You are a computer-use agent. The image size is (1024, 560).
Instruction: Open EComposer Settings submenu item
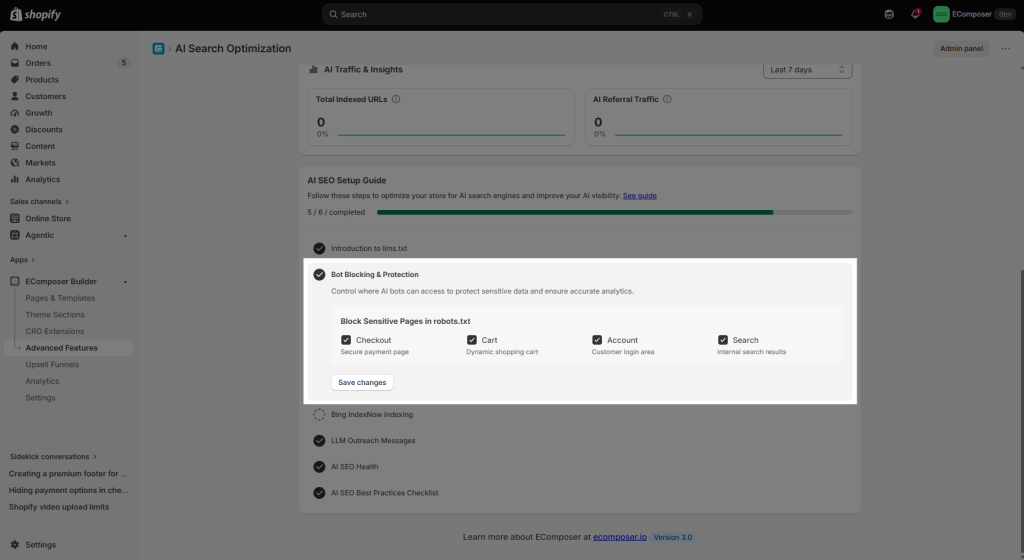(40, 398)
